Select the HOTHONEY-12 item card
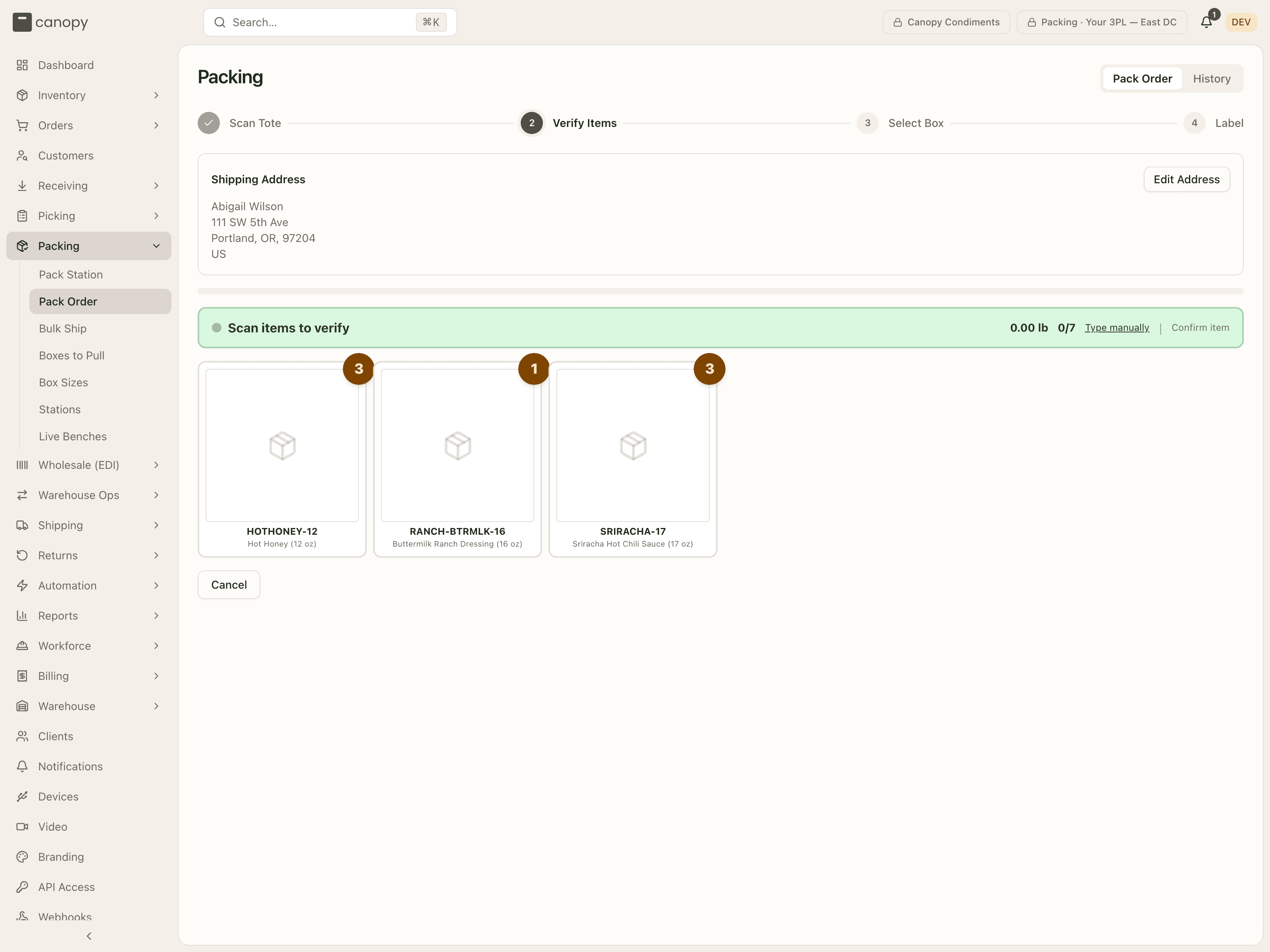The height and width of the screenshot is (952, 1270). pyautogui.click(x=282, y=459)
